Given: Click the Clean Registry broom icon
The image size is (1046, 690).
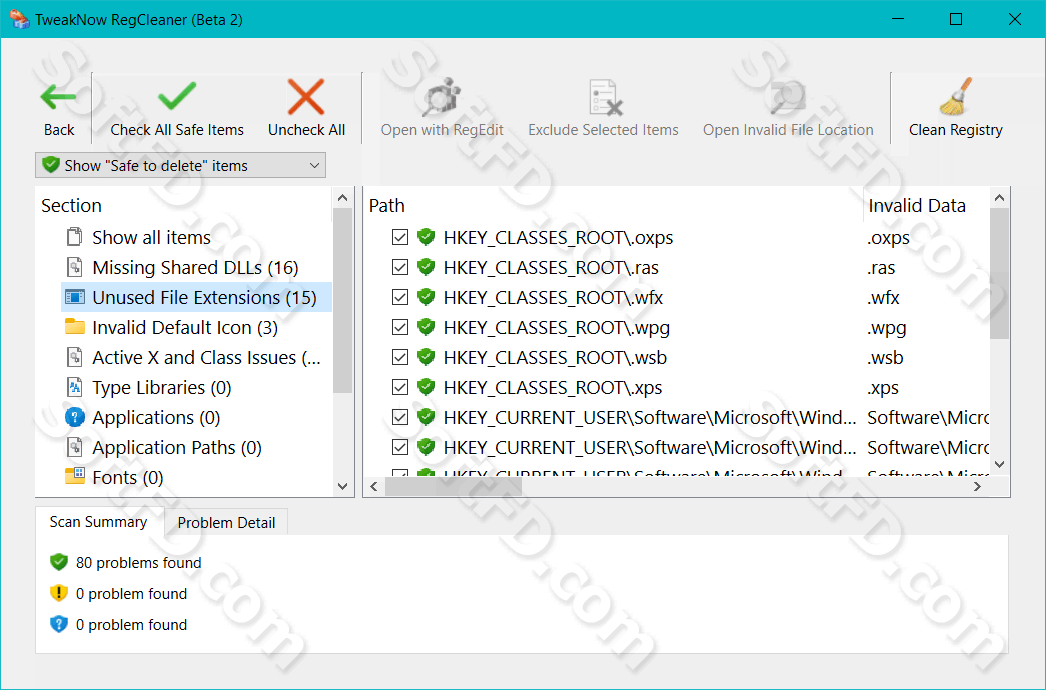Looking at the screenshot, I should [957, 97].
